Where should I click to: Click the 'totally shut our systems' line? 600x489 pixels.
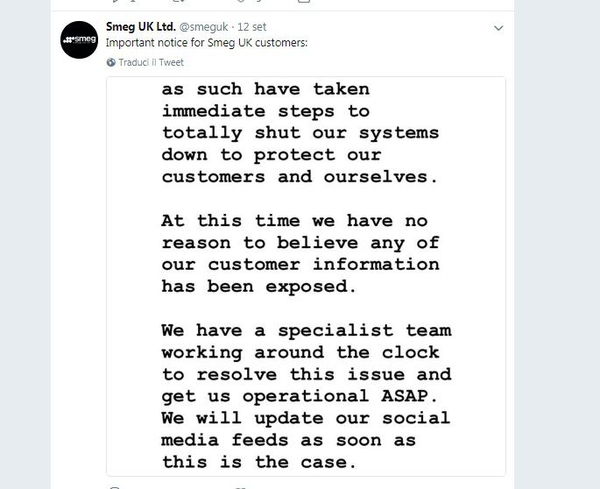271,132
